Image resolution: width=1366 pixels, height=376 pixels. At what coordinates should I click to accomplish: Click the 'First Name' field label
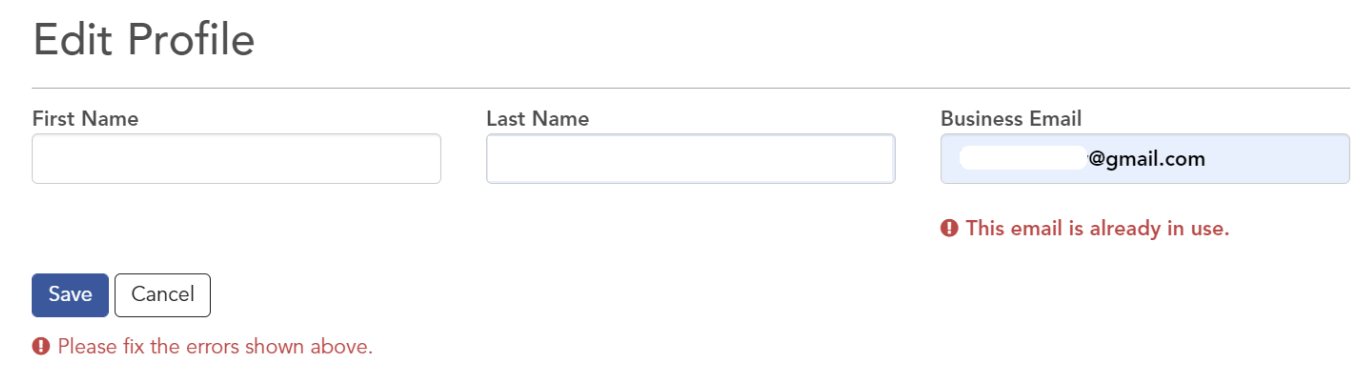85,119
